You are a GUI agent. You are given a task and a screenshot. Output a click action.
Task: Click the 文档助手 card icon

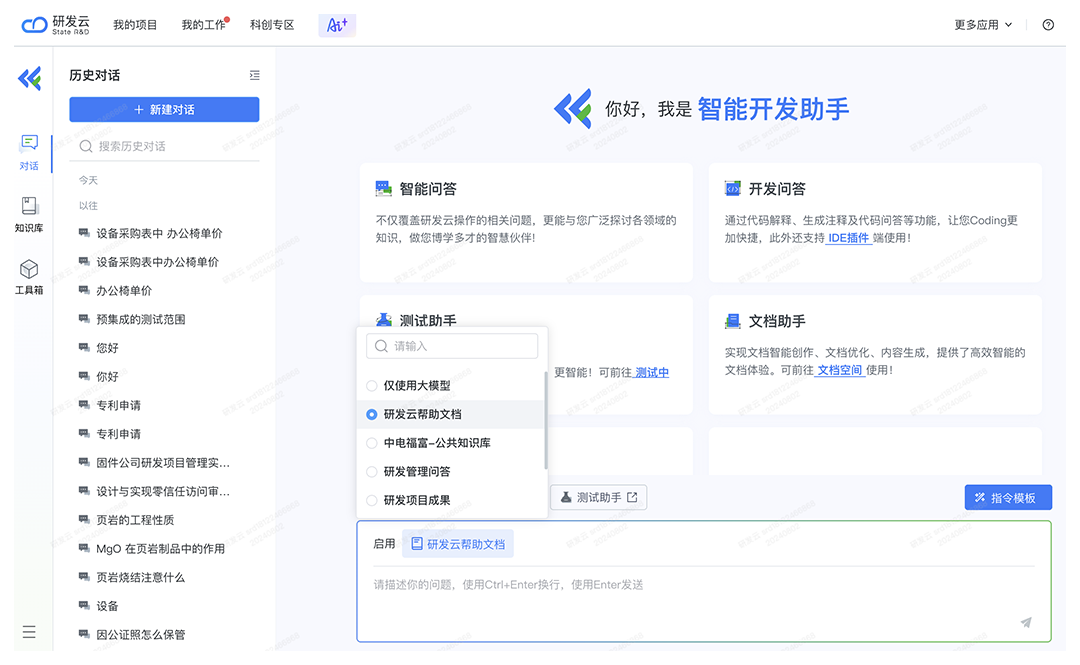click(732, 321)
